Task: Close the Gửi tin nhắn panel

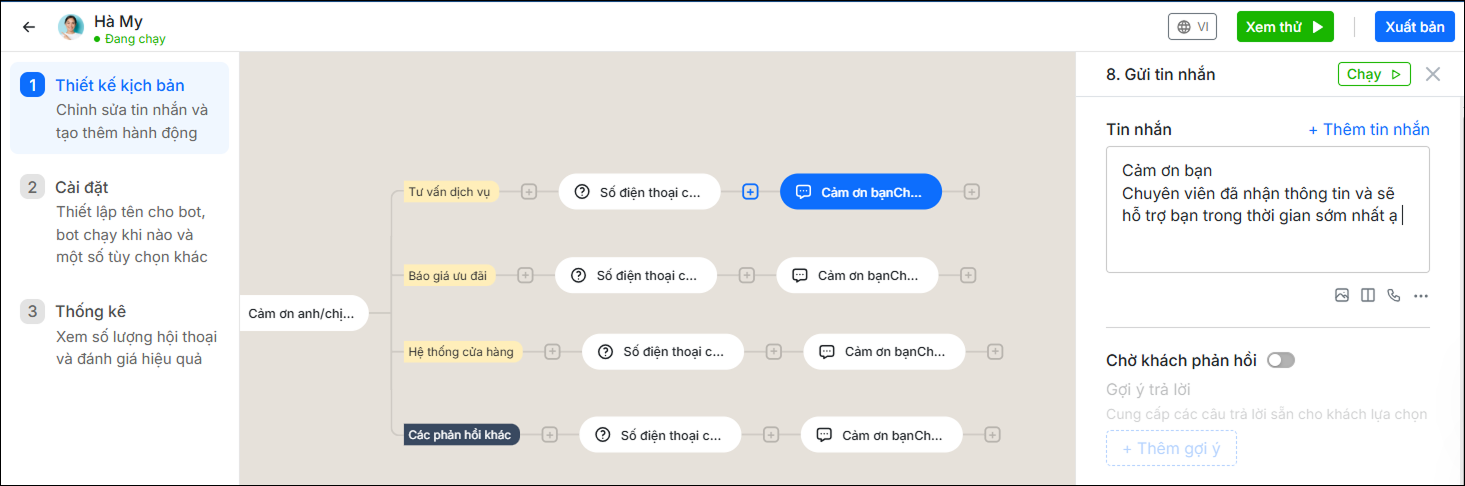Action: click(1433, 74)
